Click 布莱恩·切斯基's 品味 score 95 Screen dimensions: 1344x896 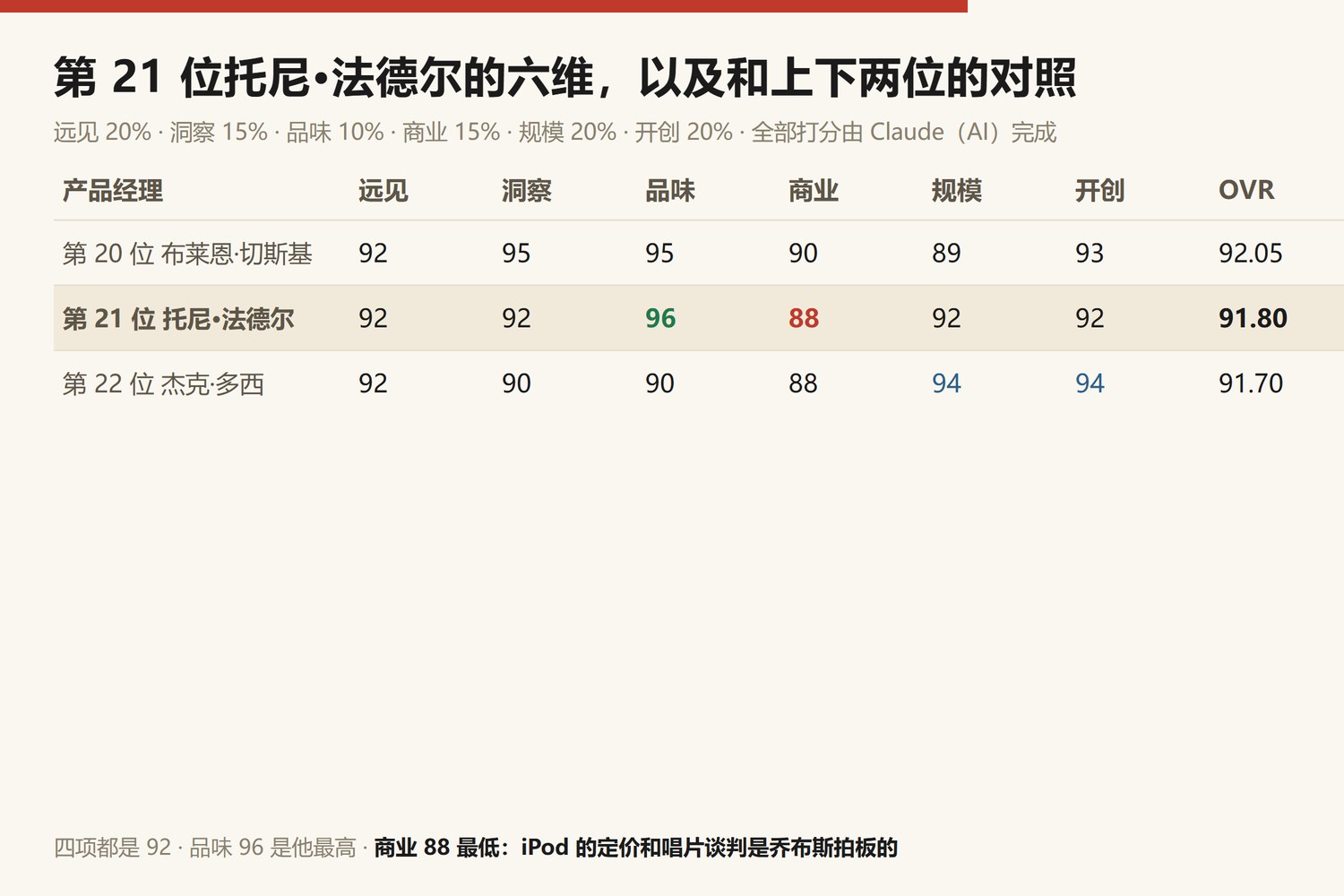(659, 254)
